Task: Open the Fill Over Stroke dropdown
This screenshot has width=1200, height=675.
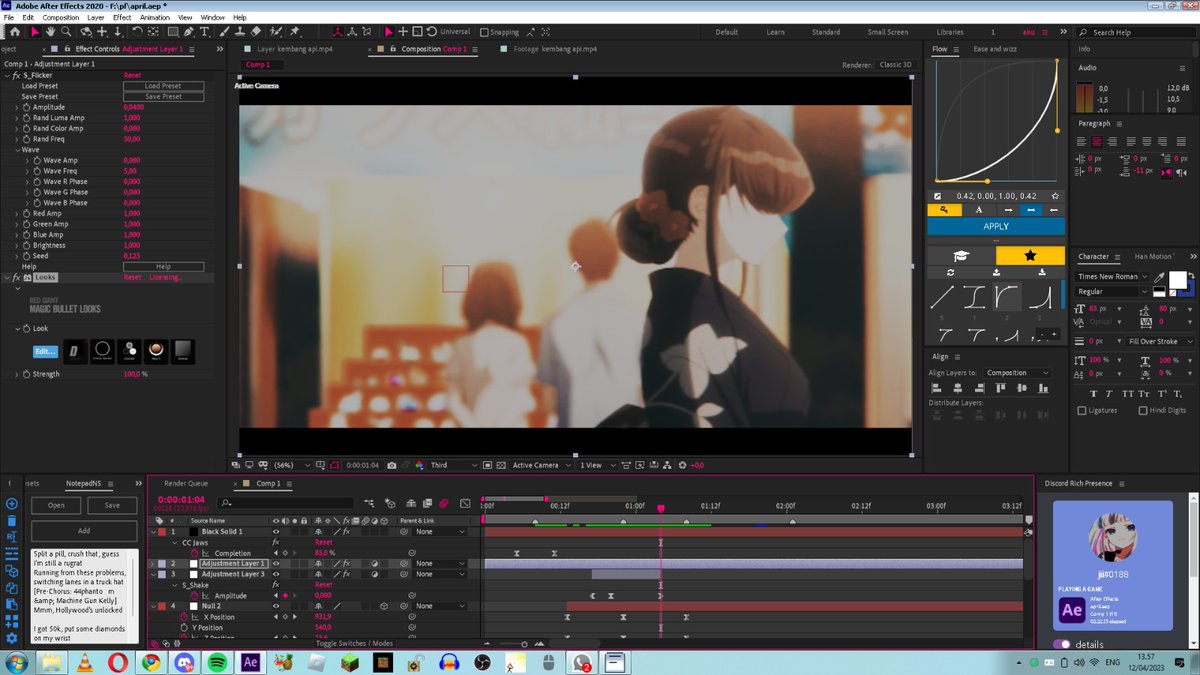Action: pyautogui.click(x=1160, y=342)
